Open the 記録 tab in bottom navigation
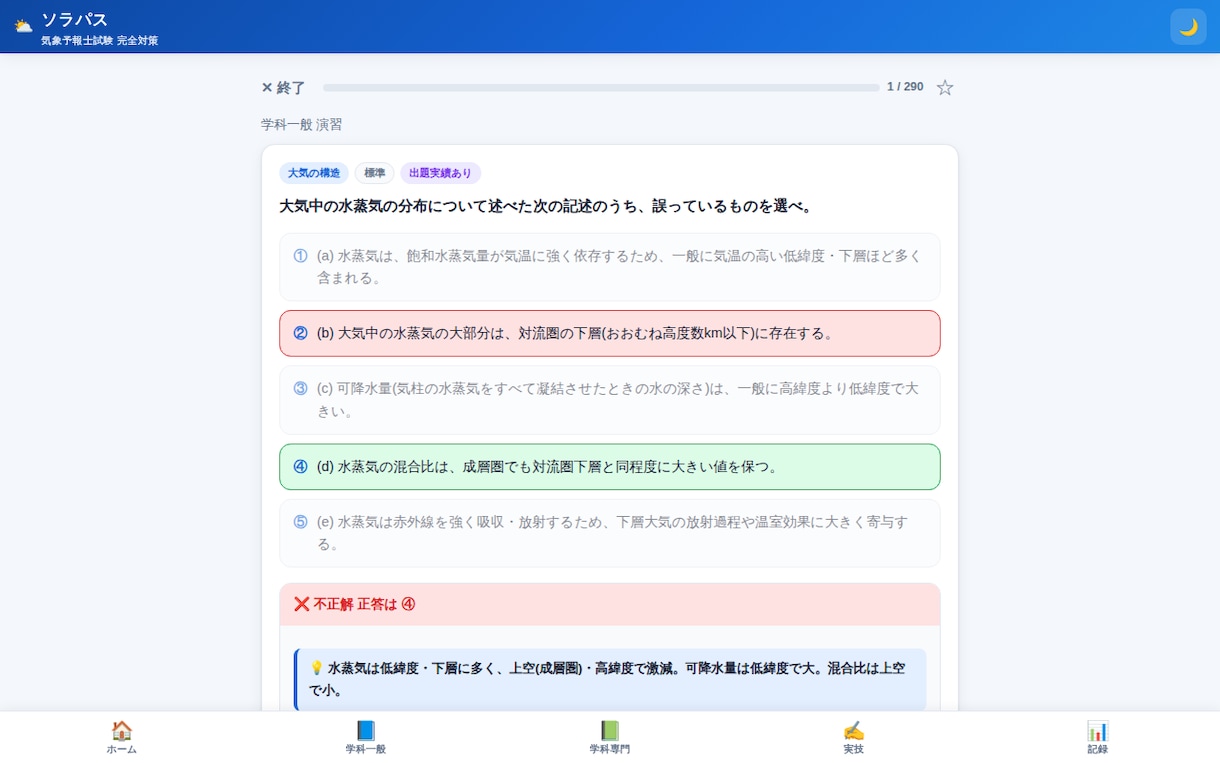Viewport: 1220px width, 763px height. [x=1098, y=737]
